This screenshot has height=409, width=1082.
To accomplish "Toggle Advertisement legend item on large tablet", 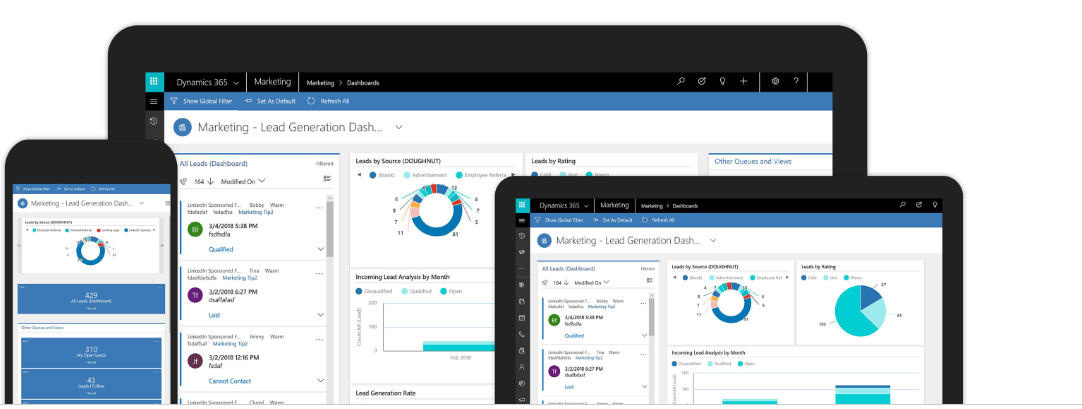I will click(x=426, y=175).
